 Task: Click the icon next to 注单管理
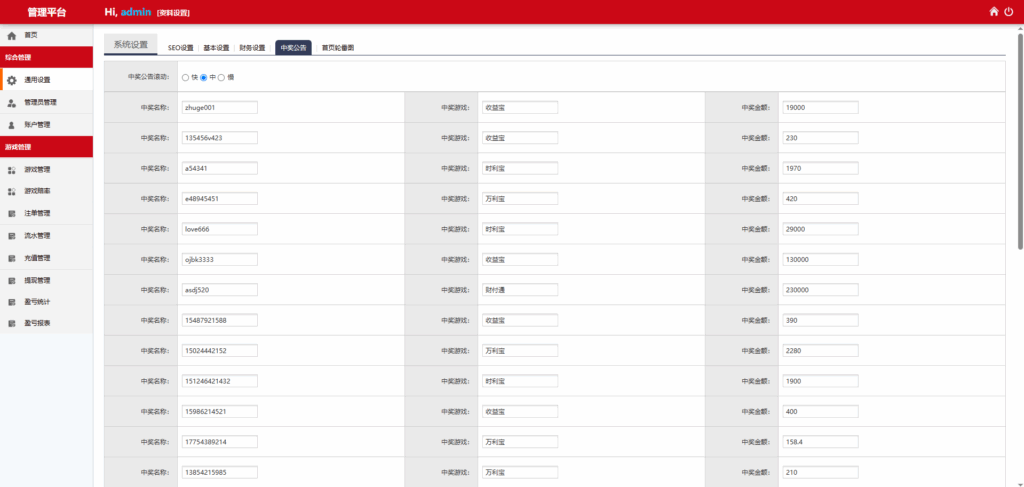click(x=11, y=214)
